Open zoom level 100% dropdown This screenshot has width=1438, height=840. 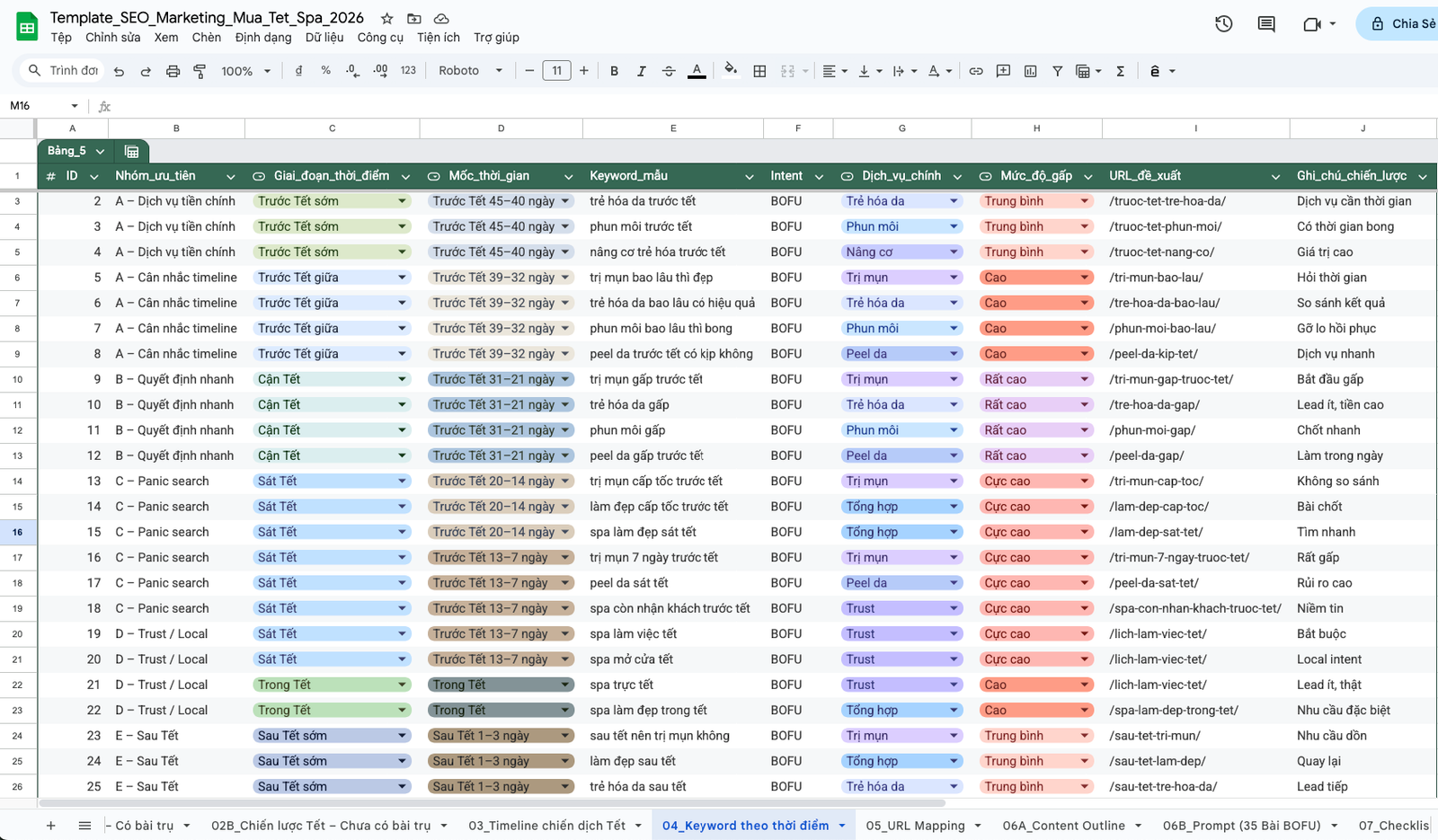(x=246, y=71)
